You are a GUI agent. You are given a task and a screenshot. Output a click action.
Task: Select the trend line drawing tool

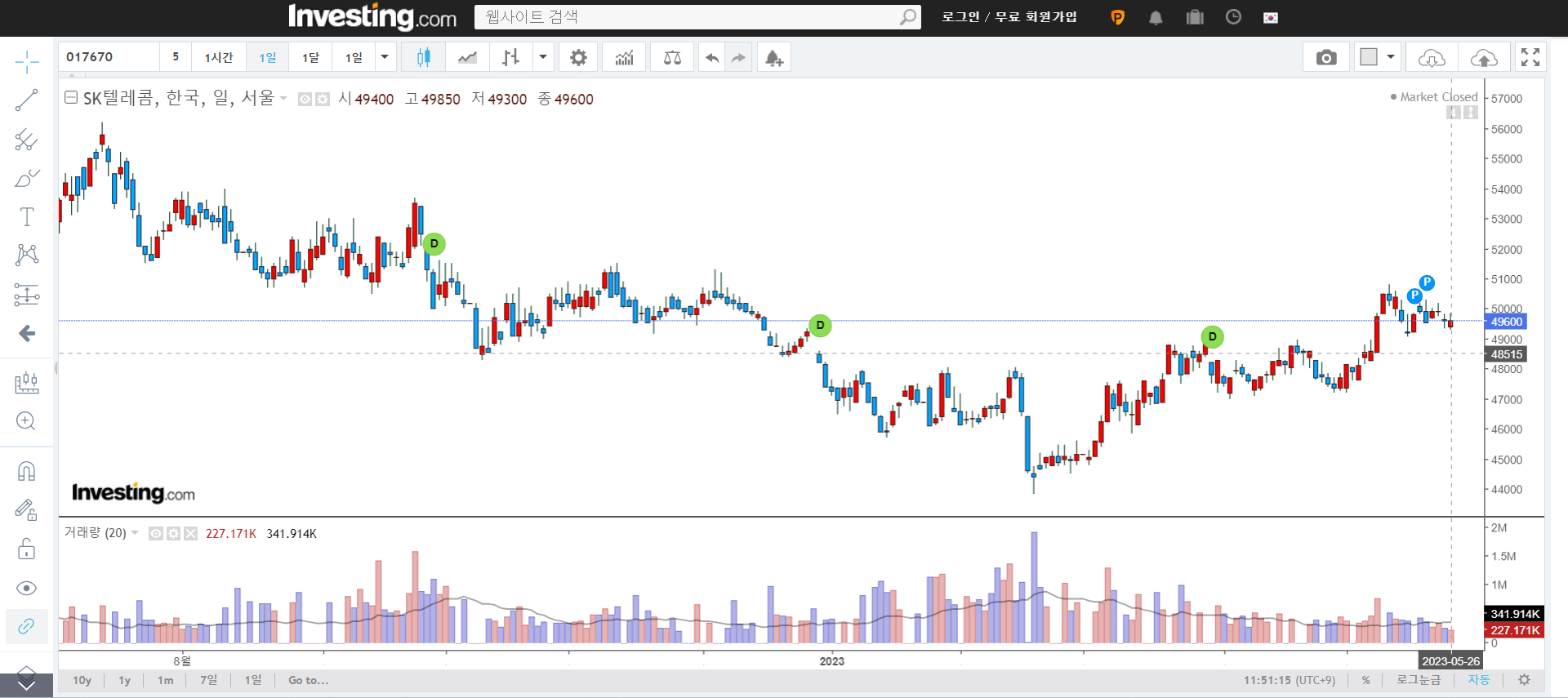click(x=26, y=100)
